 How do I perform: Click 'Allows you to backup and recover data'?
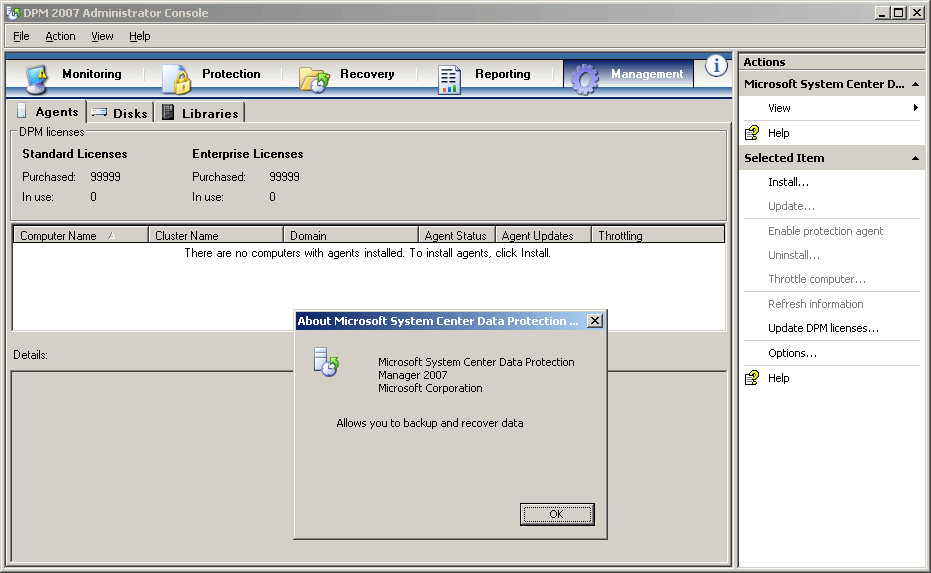(x=430, y=423)
